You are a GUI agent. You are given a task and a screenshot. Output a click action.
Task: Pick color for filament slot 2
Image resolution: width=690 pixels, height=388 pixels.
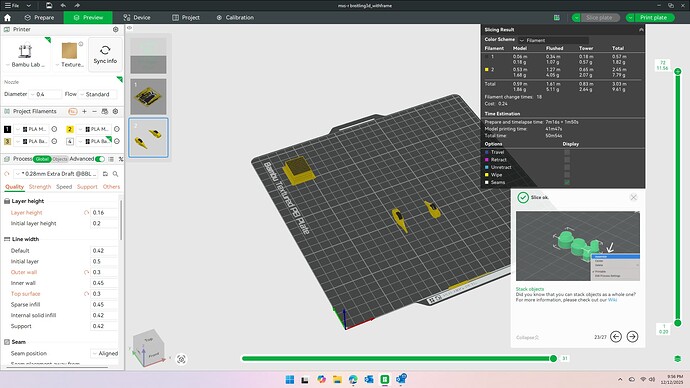[70, 129]
